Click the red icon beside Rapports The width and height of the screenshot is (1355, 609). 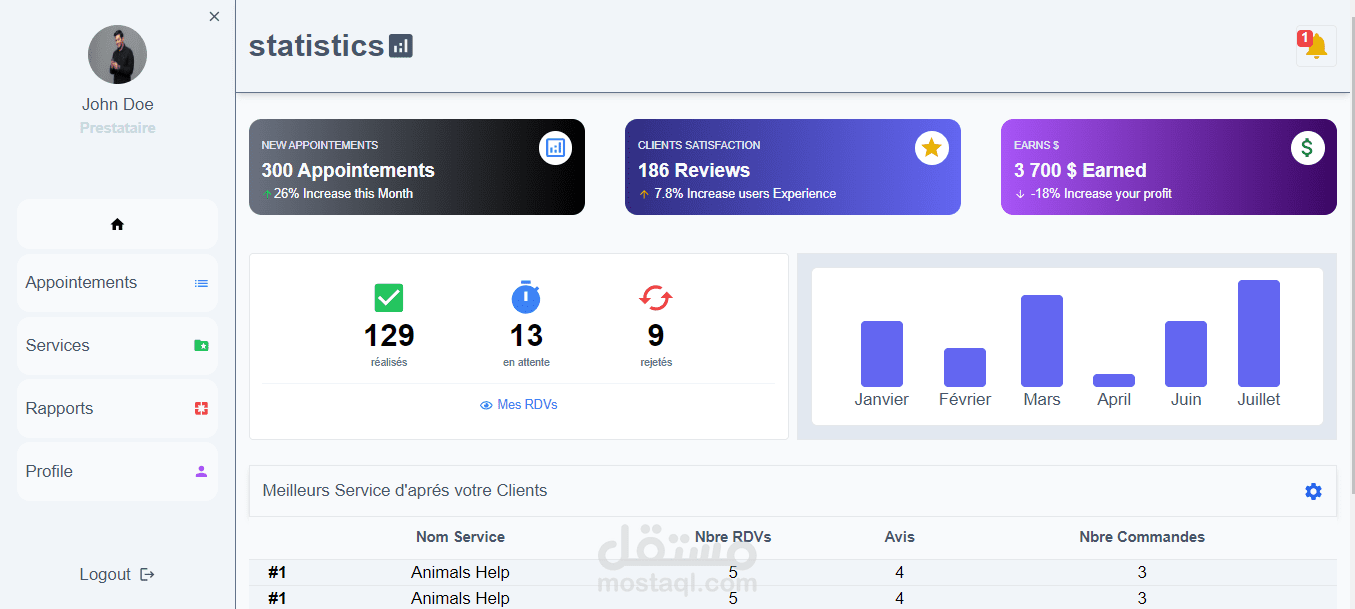pyautogui.click(x=201, y=409)
